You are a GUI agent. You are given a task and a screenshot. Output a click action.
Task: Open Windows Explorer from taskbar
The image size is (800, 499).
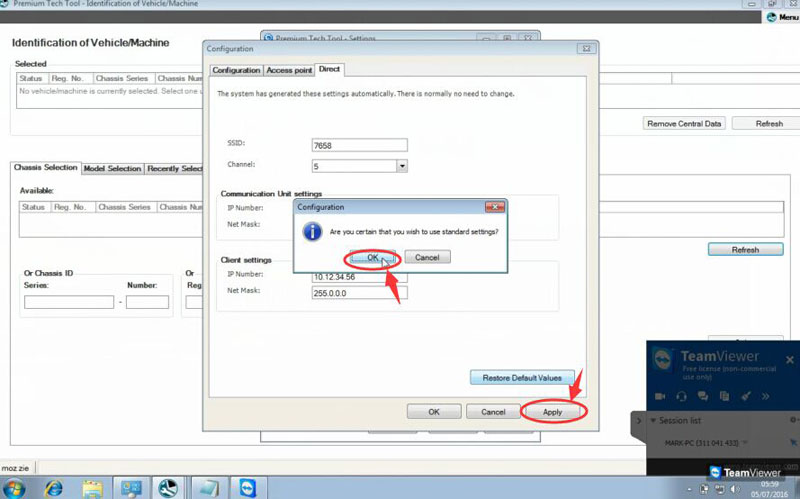click(x=92, y=488)
